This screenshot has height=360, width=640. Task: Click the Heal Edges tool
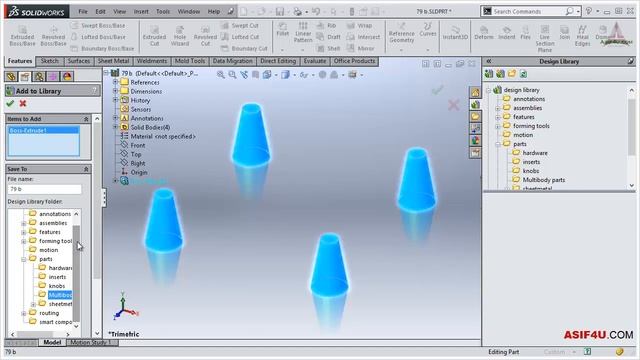[x=582, y=36]
